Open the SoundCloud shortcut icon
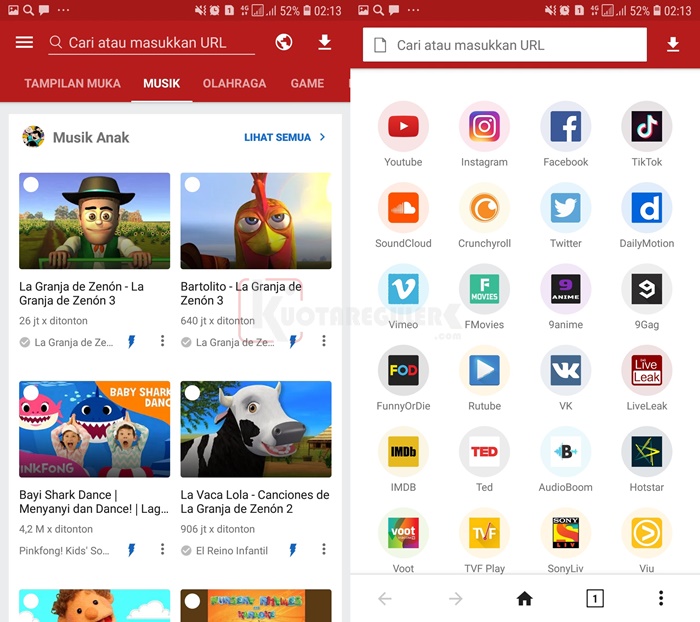This screenshot has width=700, height=622. 403,208
